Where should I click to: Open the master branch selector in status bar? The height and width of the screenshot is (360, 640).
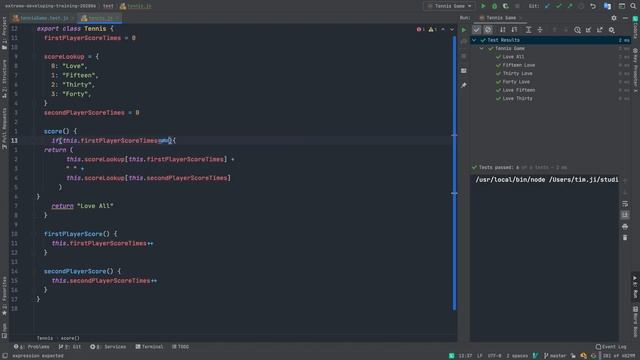point(555,356)
